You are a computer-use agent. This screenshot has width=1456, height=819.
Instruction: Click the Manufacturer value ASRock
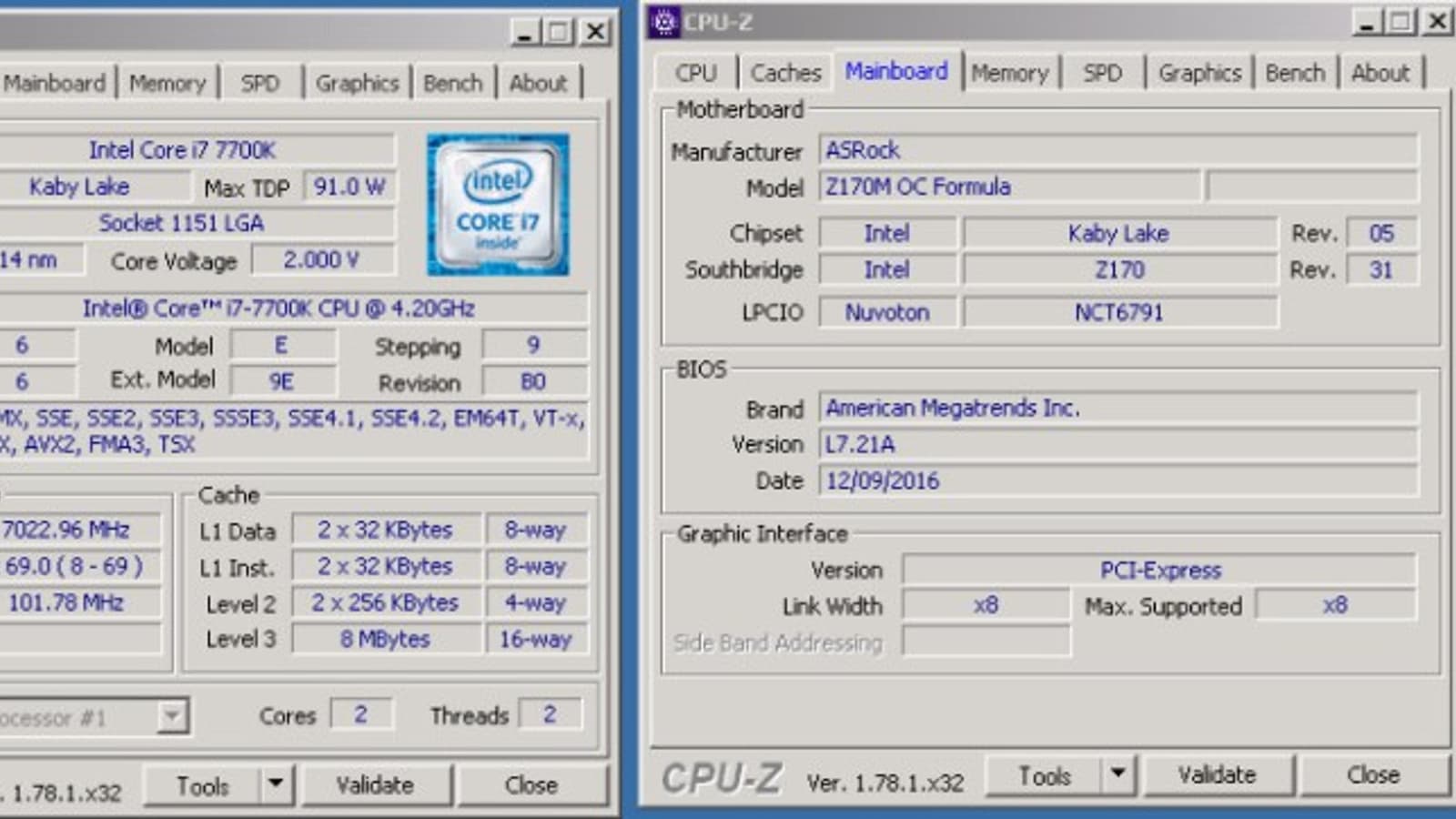1118,150
